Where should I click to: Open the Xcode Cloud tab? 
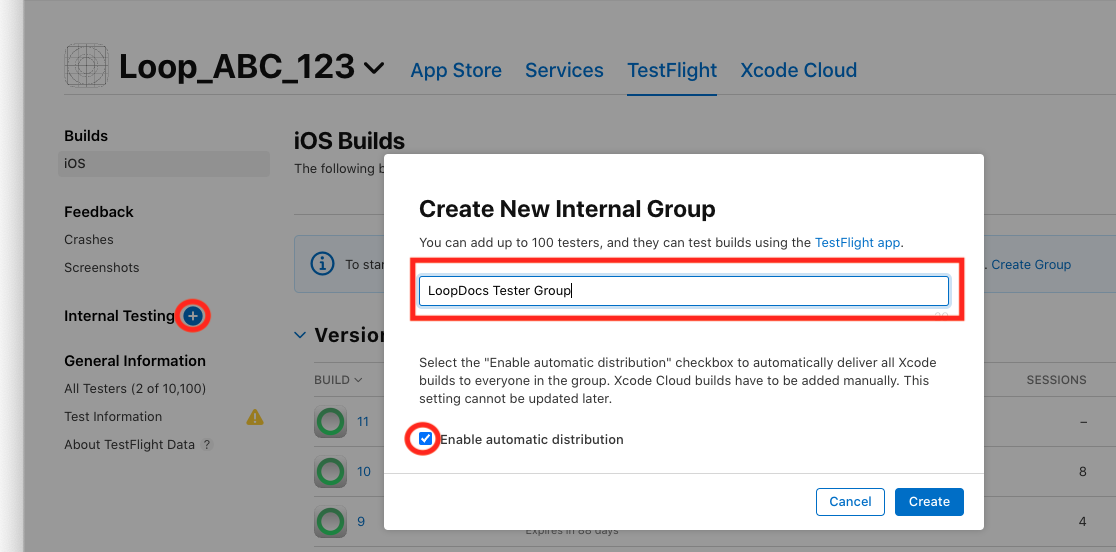pyautogui.click(x=798, y=70)
